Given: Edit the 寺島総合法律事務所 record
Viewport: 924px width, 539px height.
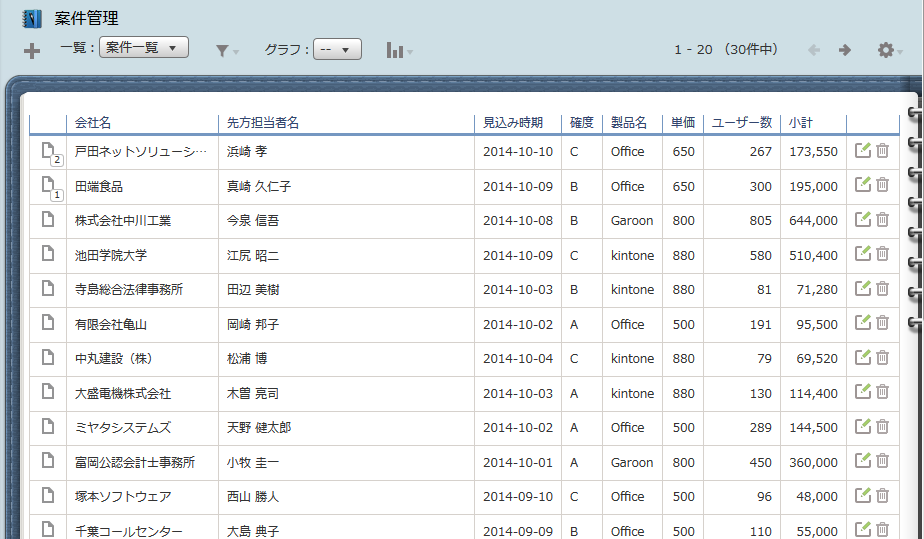Looking at the screenshot, I should click(863, 288).
